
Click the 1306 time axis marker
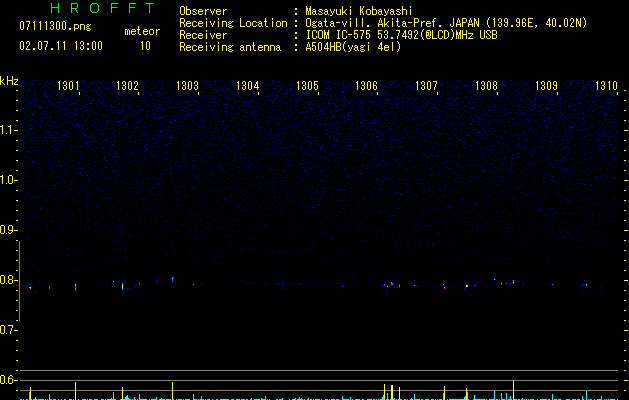[x=367, y=86]
